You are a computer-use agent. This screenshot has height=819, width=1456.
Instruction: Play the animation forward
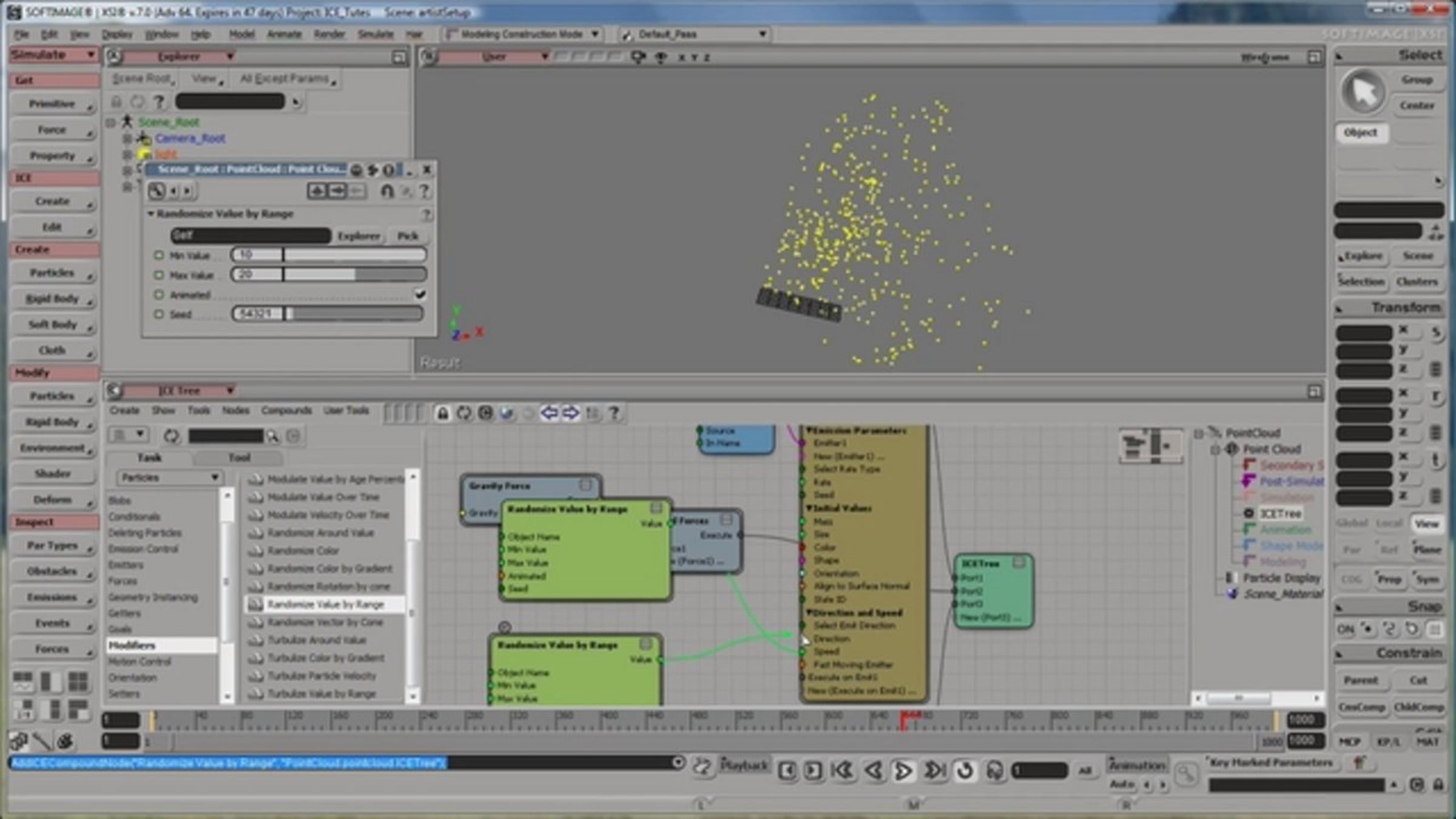click(x=903, y=770)
